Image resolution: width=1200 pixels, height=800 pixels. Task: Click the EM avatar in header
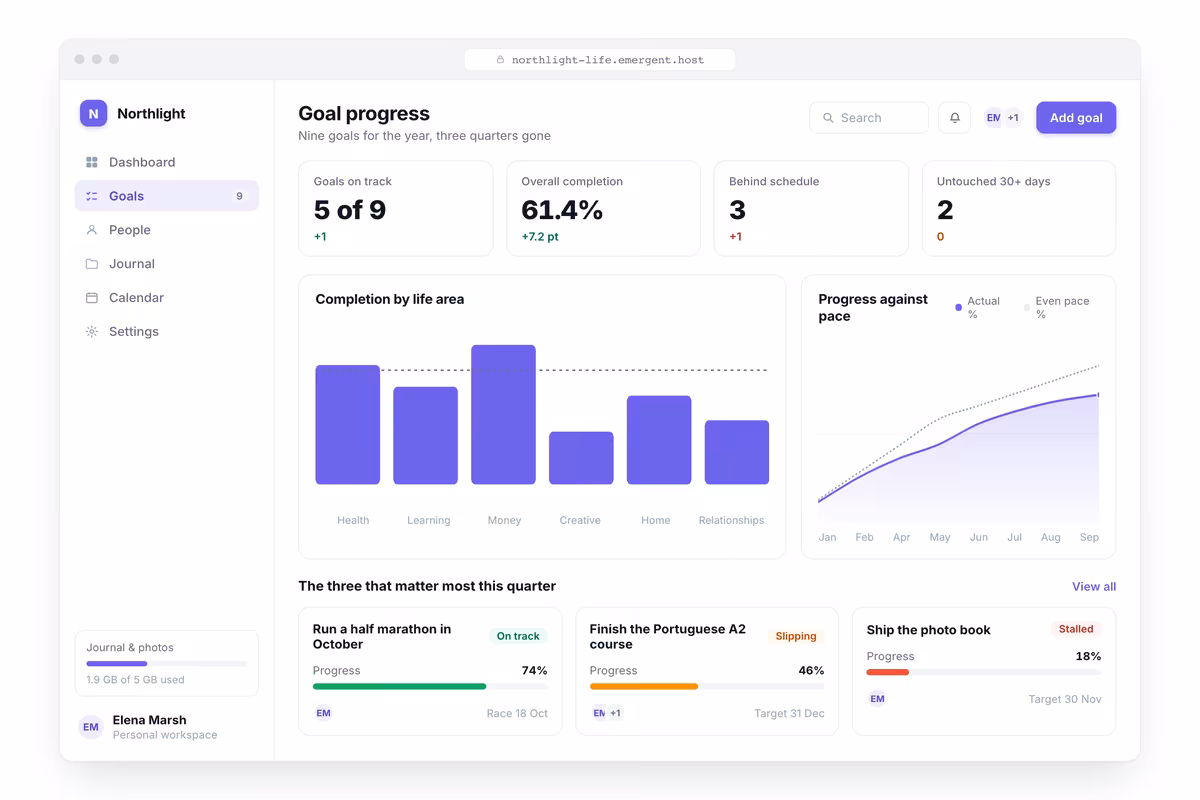click(993, 118)
